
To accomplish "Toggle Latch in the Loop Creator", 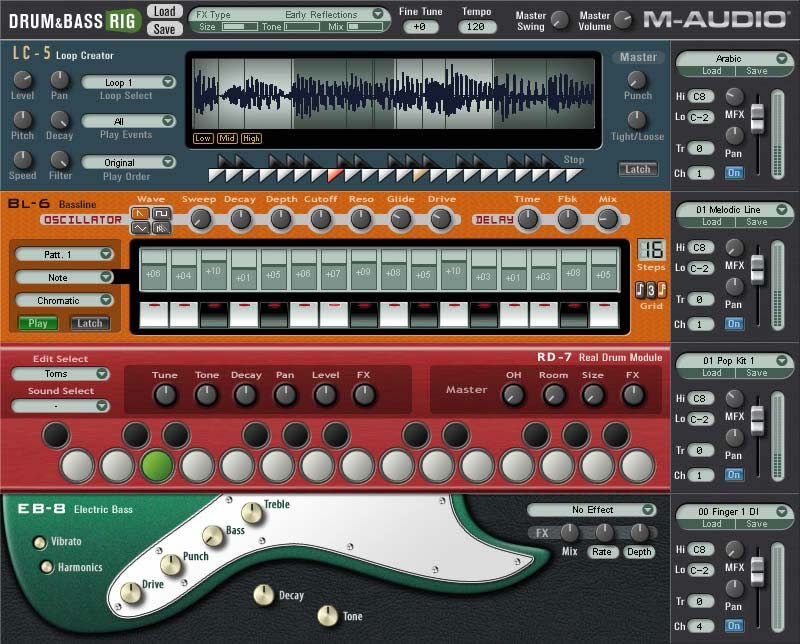I will click(637, 169).
